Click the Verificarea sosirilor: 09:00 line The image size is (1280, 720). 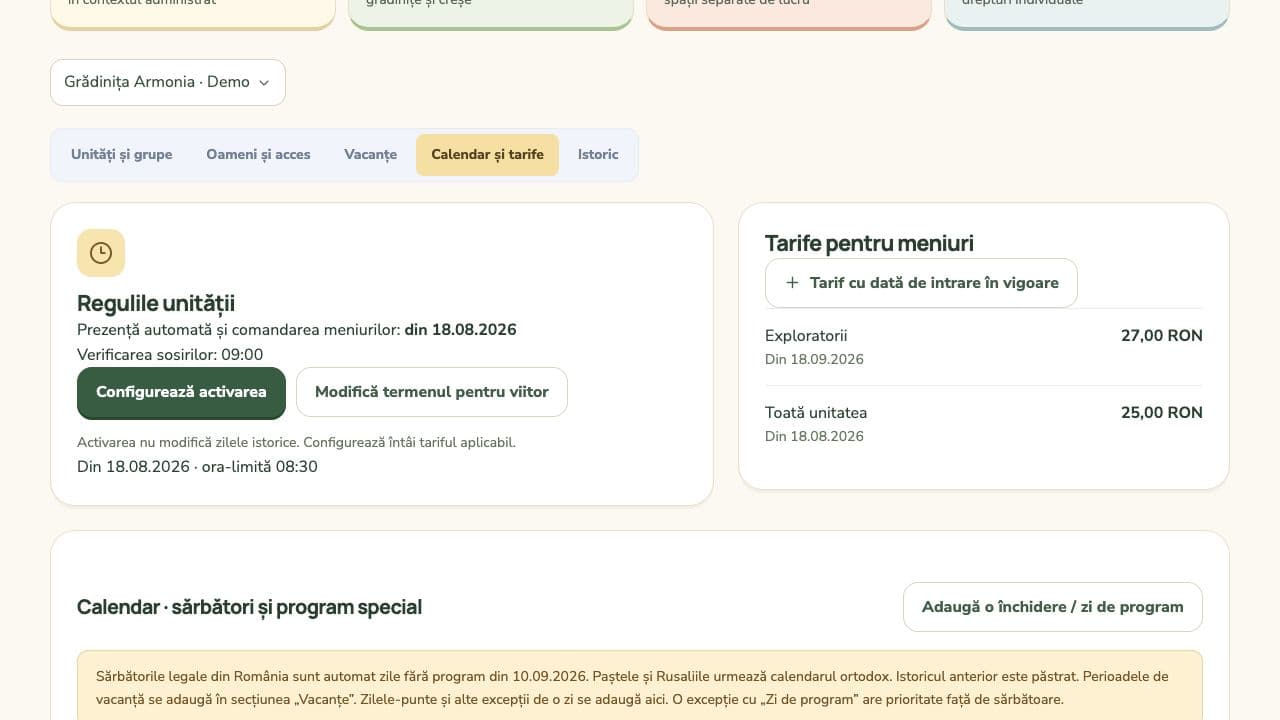170,355
